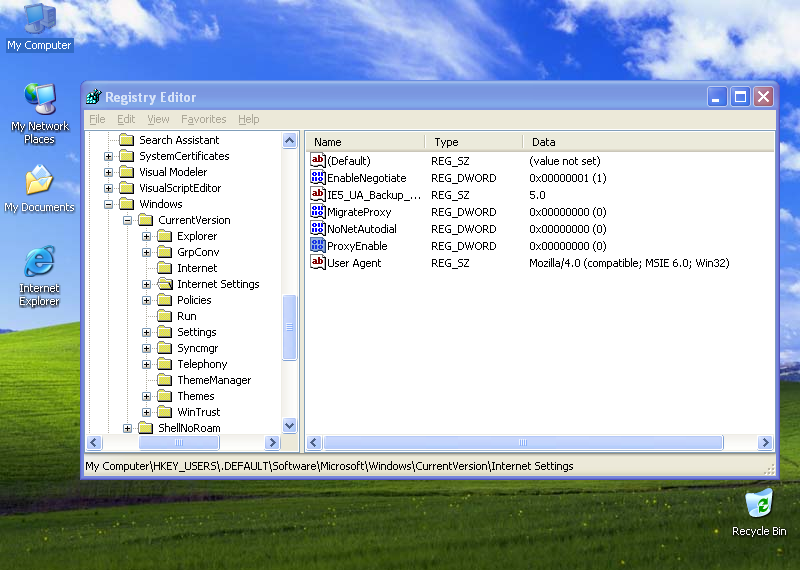Launch Internet Explorer desktop icon
The image size is (800, 570).
tap(39, 276)
